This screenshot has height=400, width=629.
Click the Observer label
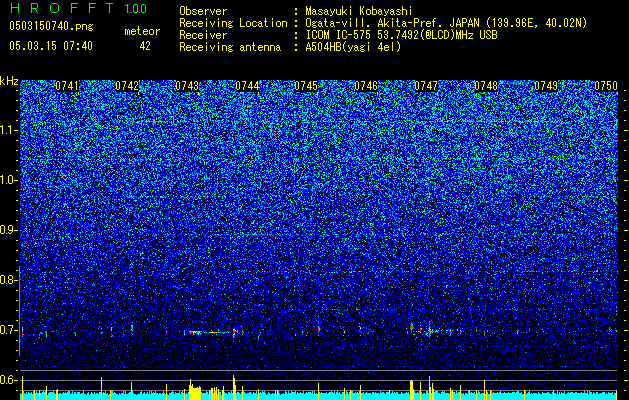203,11
